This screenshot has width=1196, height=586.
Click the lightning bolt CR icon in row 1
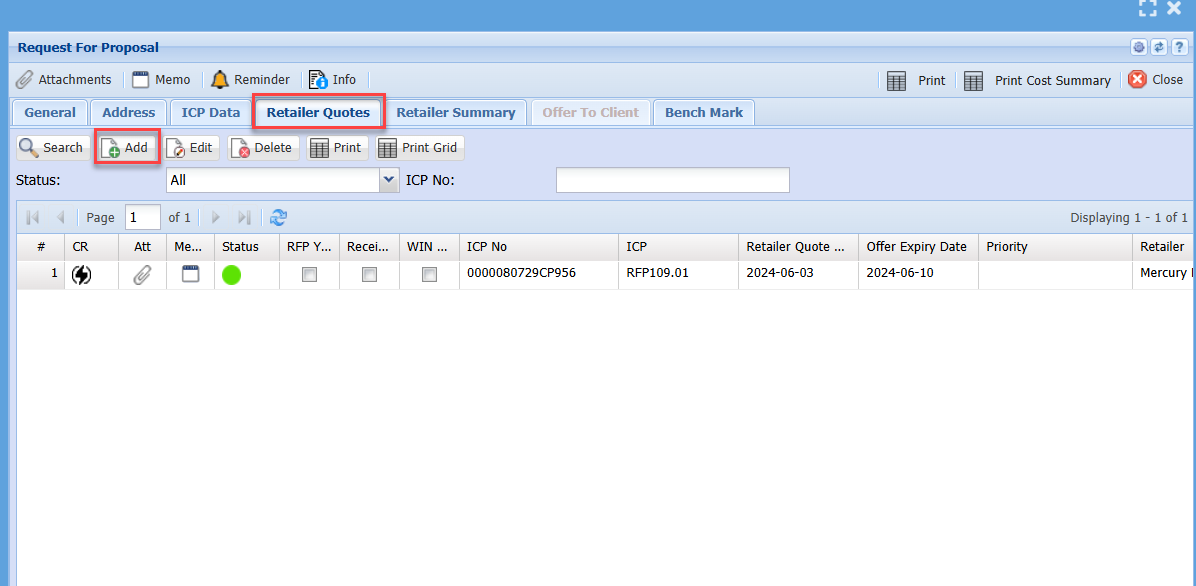tap(81, 274)
